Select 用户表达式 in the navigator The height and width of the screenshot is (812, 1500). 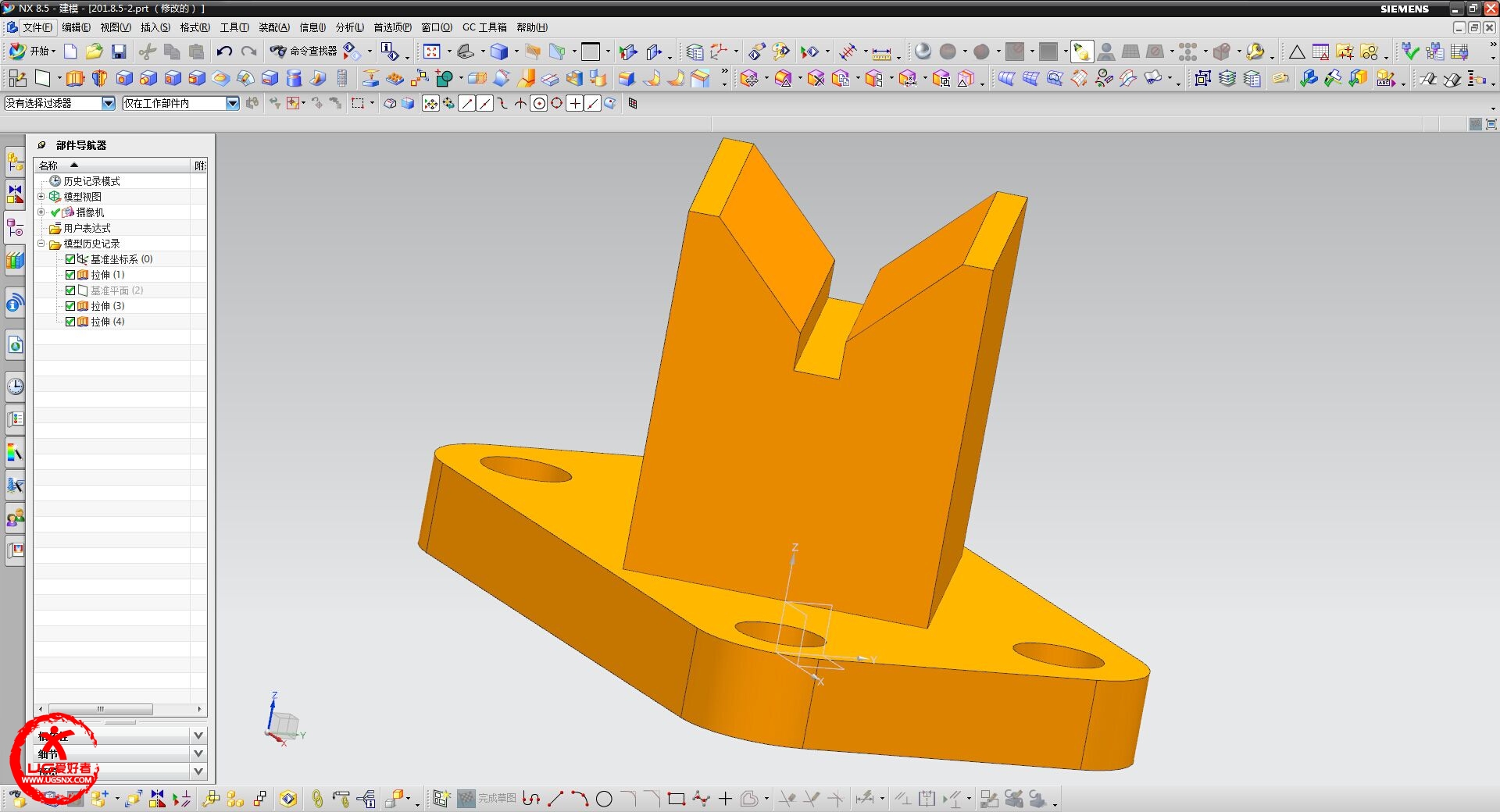coord(87,228)
